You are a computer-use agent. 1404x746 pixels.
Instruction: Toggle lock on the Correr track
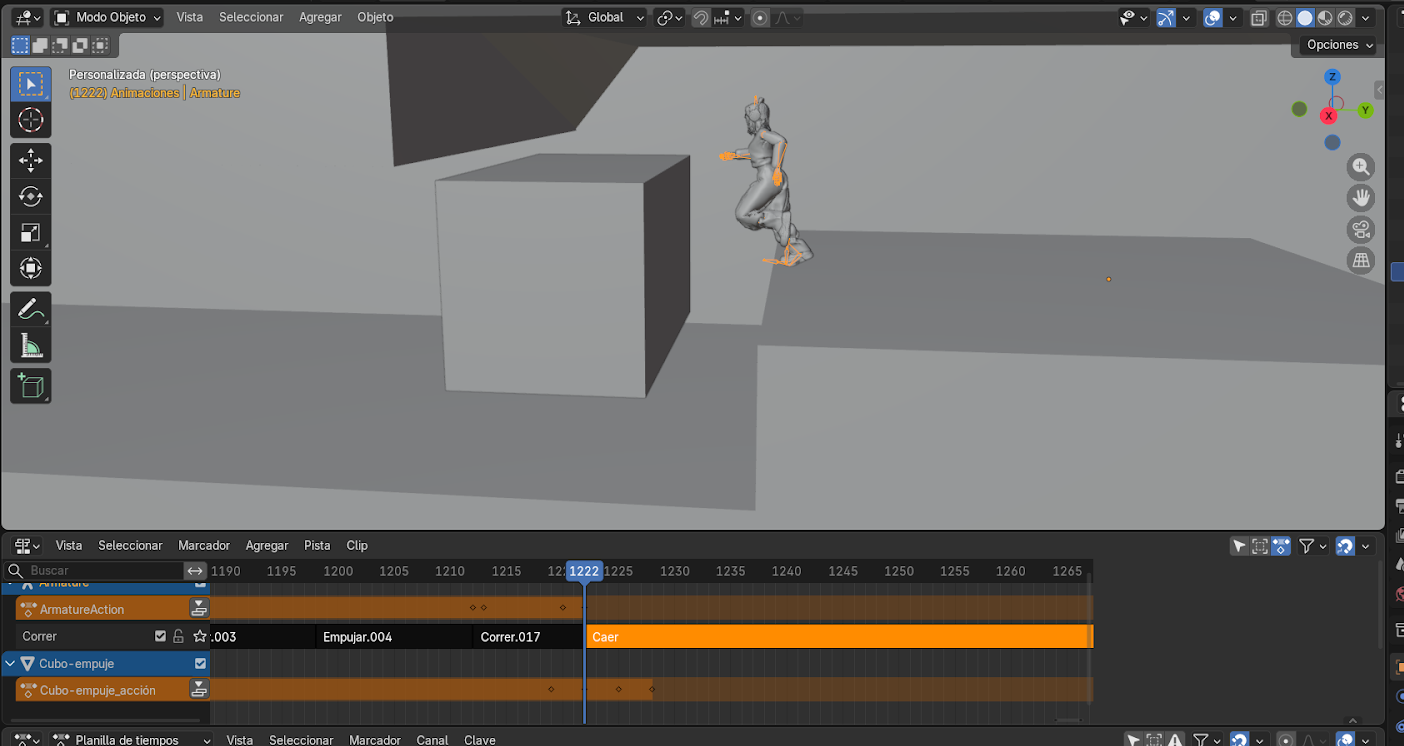pos(178,636)
